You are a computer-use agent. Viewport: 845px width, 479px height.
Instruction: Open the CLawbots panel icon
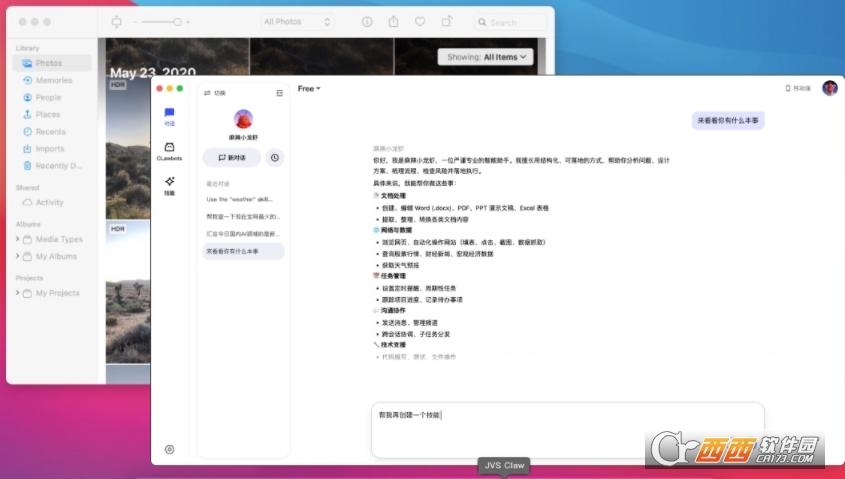(169, 150)
